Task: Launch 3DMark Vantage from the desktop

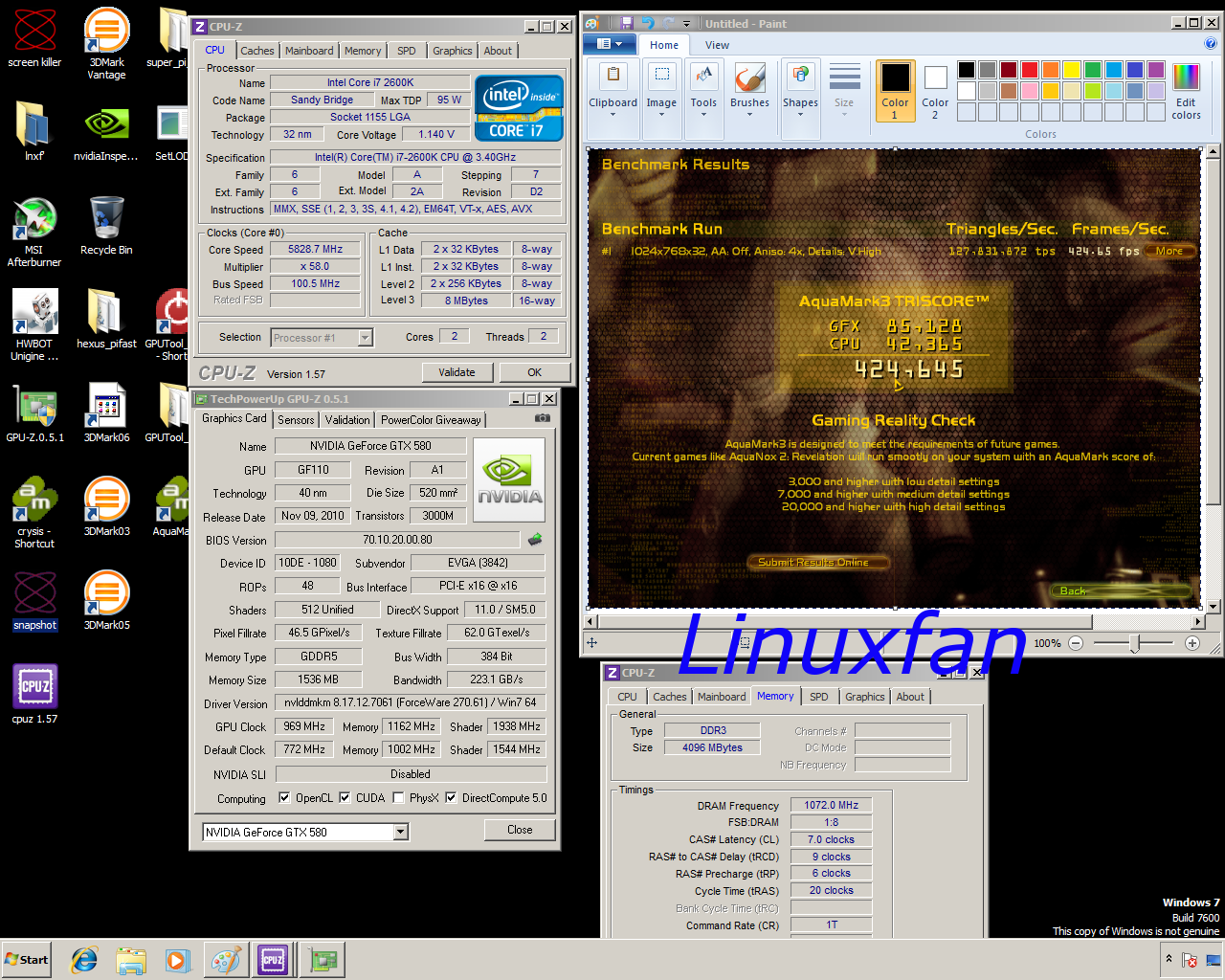Action: (x=106, y=43)
